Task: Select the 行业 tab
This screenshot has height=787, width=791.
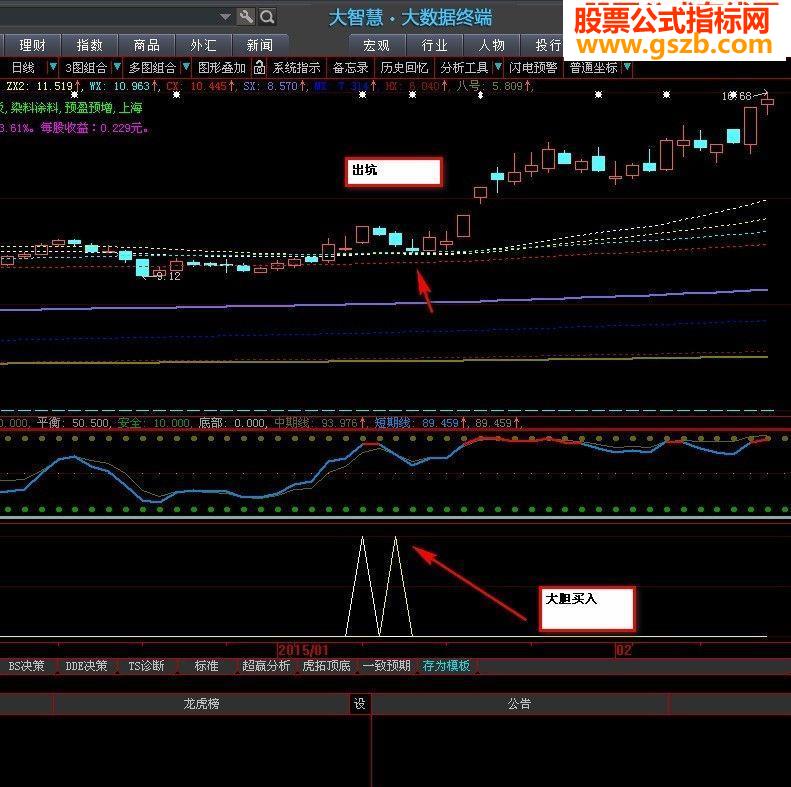Action: tap(434, 45)
